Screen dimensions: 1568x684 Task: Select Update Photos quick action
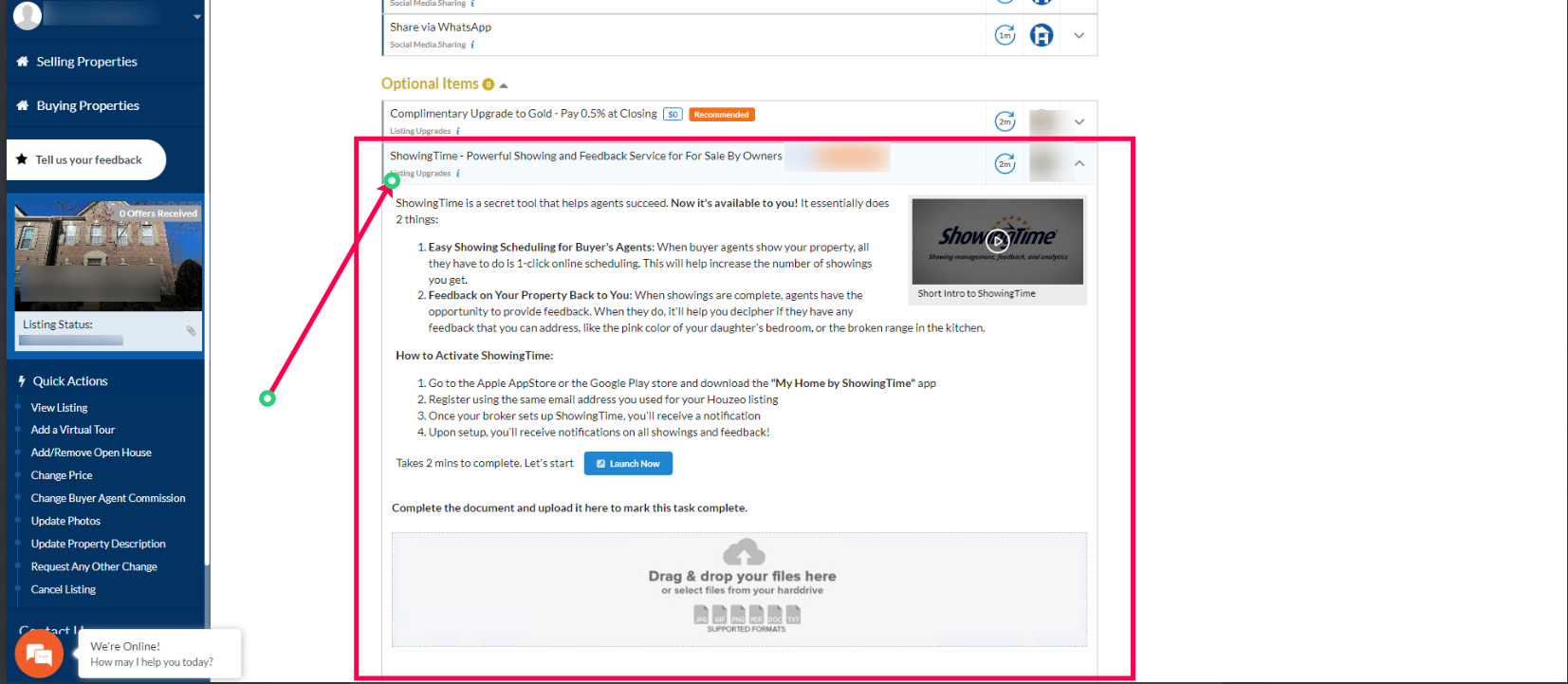pos(65,521)
